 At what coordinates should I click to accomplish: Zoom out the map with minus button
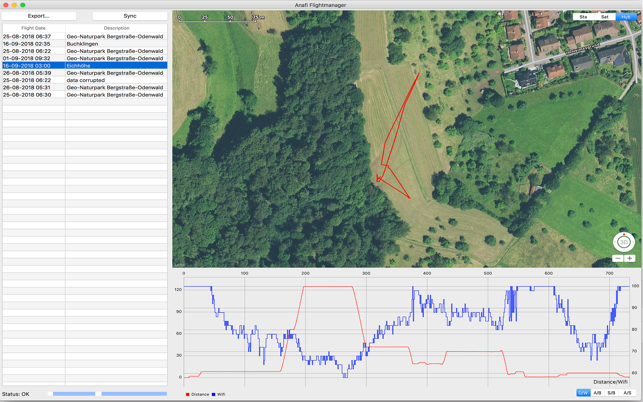618,258
